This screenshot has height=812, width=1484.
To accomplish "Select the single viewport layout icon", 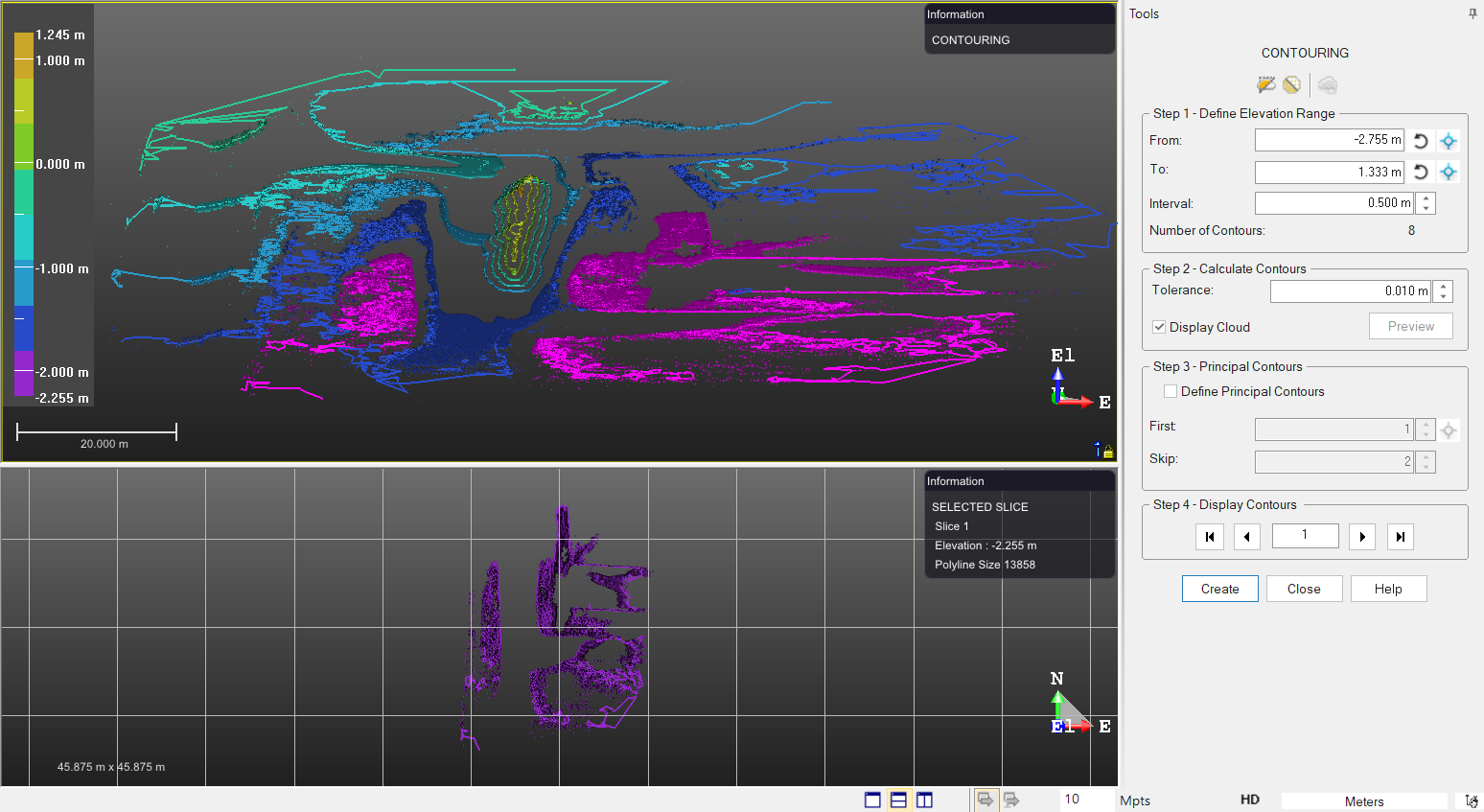I will [871, 800].
